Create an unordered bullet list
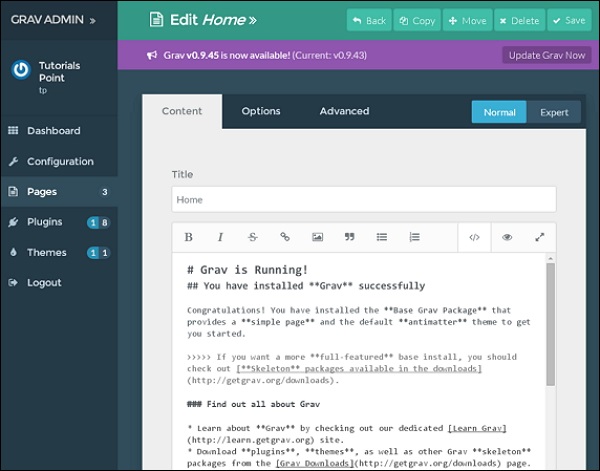 click(x=381, y=237)
